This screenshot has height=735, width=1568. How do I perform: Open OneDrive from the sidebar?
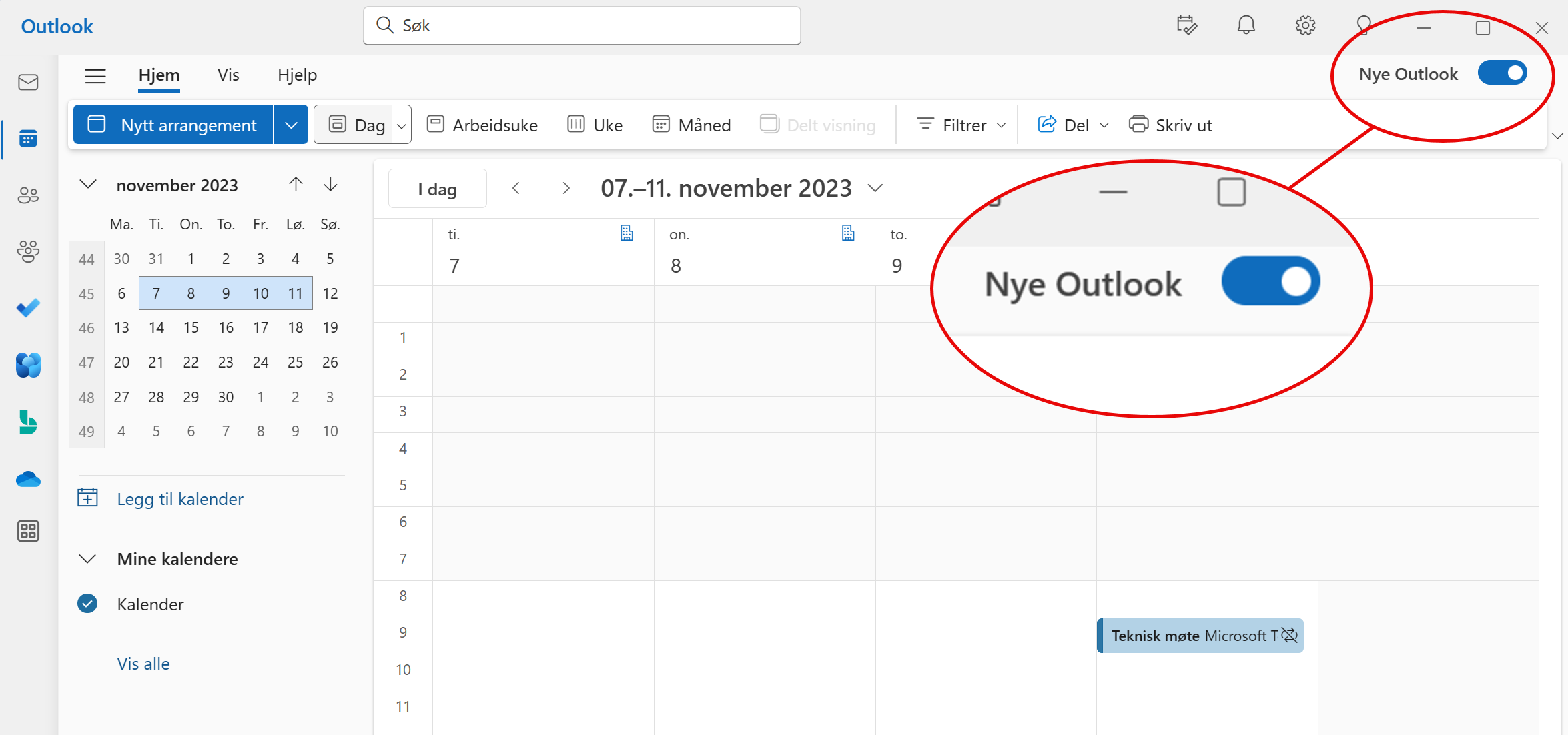[x=28, y=479]
